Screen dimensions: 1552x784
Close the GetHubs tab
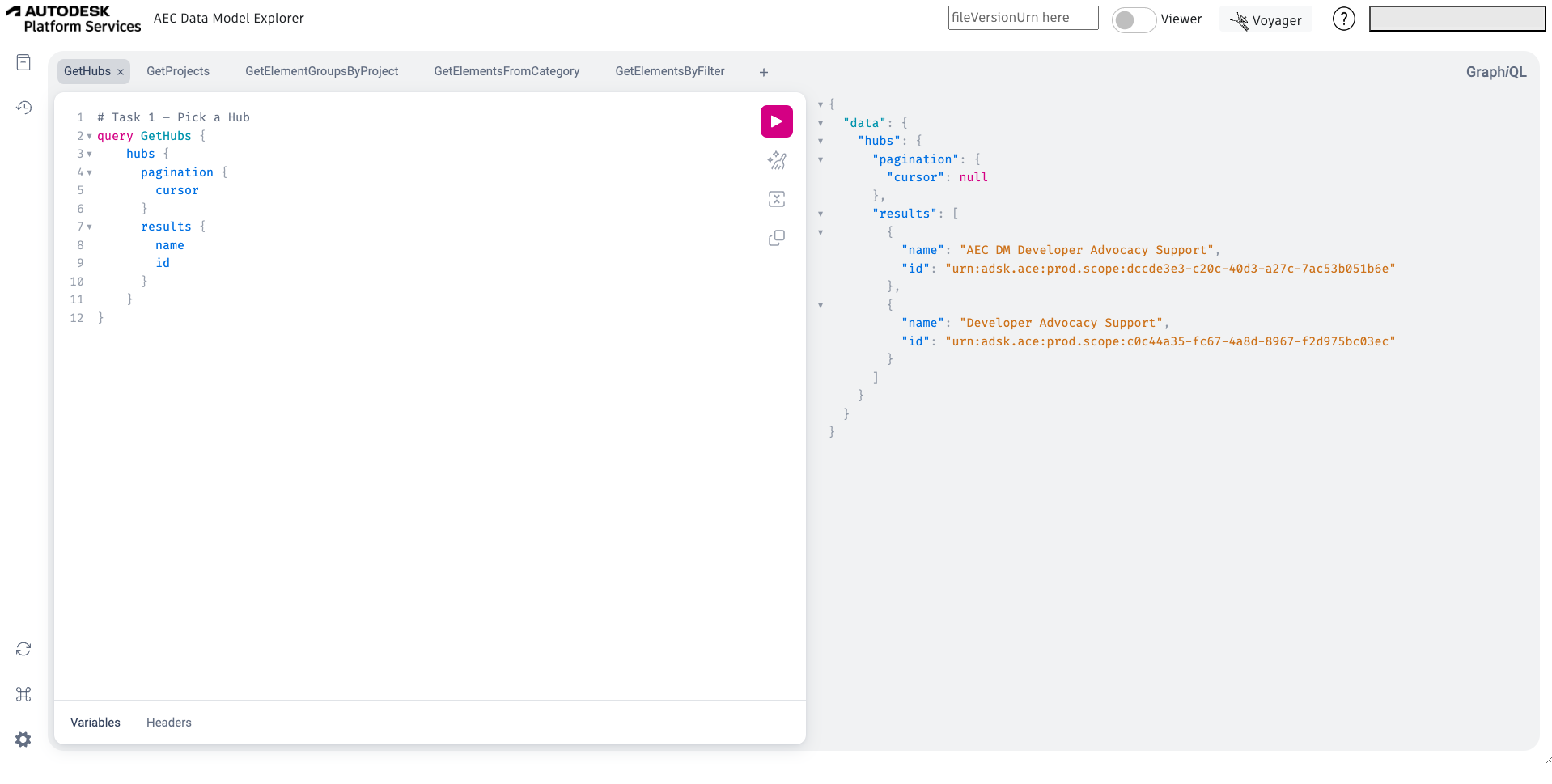pos(121,72)
